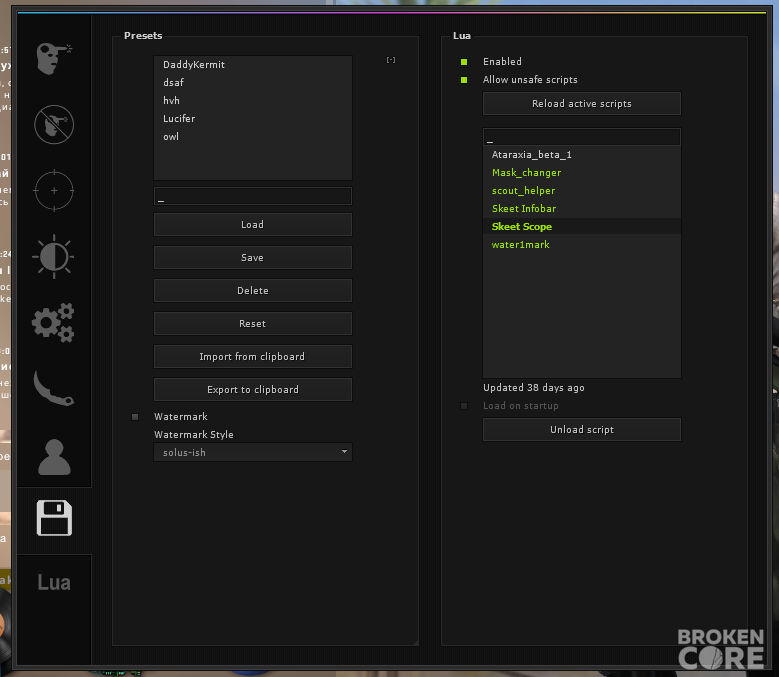Click the Save preset button
The width and height of the screenshot is (779, 677).
253,257
